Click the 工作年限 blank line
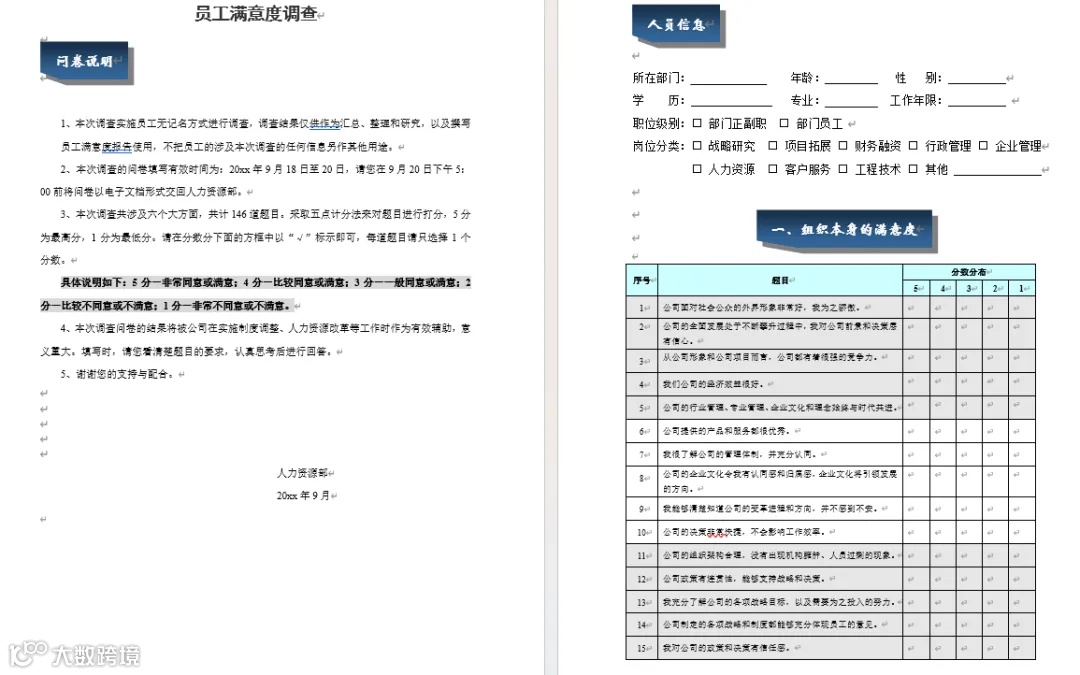Screen dimensions: 1080x675 [x=977, y=101]
